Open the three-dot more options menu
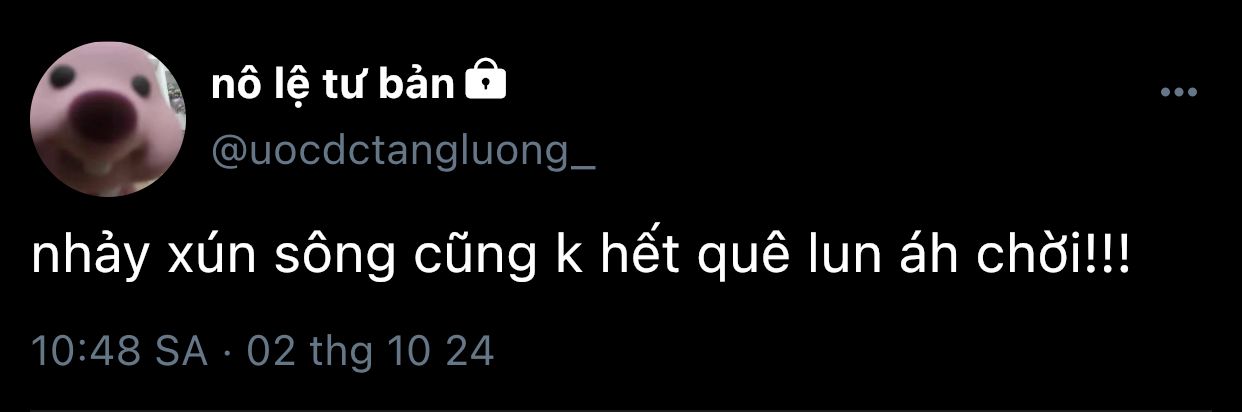 tap(1178, 93)
